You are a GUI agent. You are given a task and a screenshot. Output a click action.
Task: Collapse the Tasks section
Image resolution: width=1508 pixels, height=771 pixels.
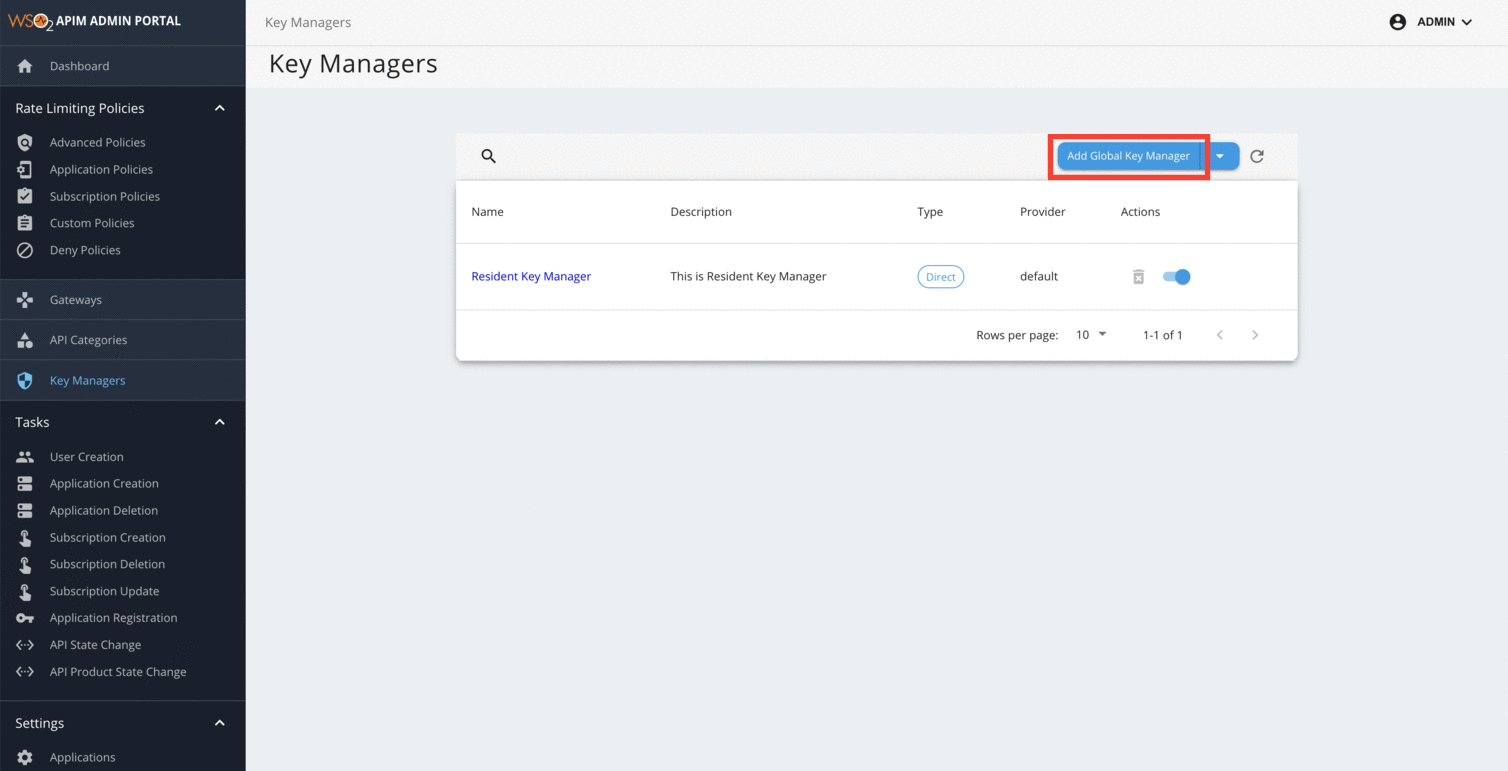[x=220, y=422]
